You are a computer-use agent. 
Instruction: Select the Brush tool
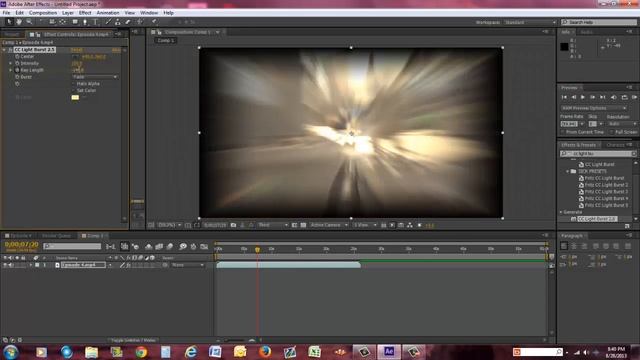point(108,22)
